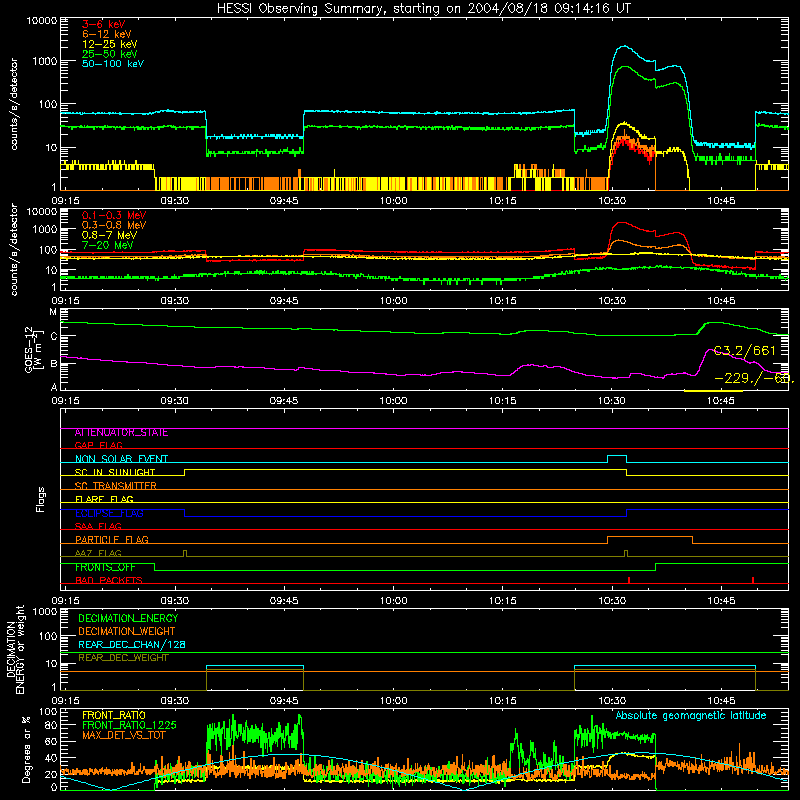Select the BAD_PACKETS flag label
The height and width of the screenshot is (800, 800).
click(109, 580)
